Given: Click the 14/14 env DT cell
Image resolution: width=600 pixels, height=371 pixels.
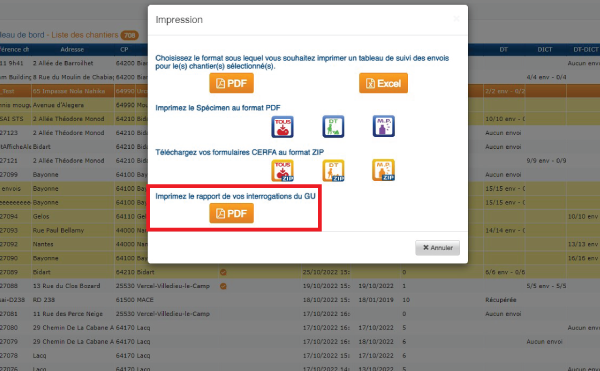Looking at the screenshot, I should 505,230.
